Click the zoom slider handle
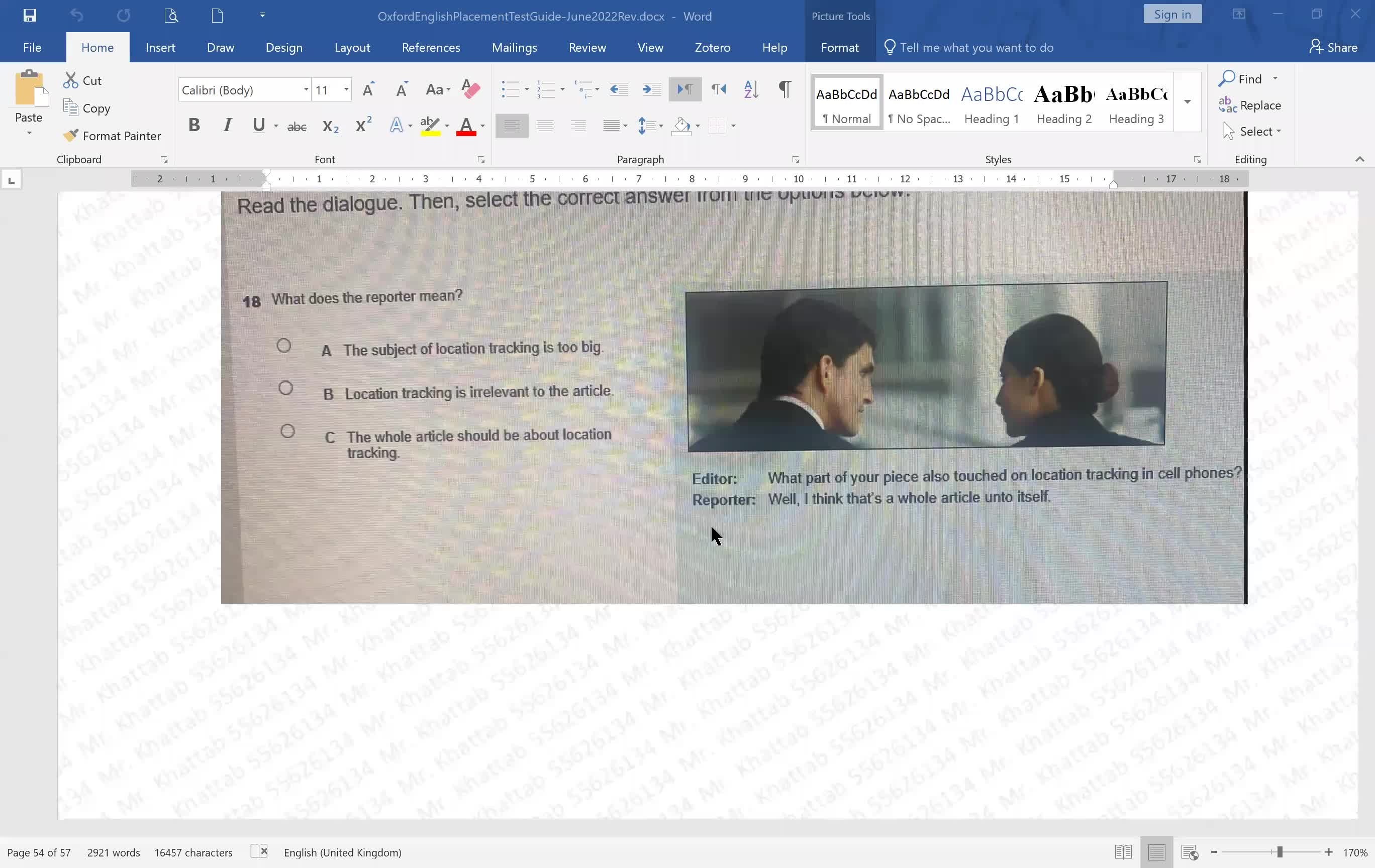This screenshot has height=868, width=1375. pyautogui.click(x=1280, y=851)
